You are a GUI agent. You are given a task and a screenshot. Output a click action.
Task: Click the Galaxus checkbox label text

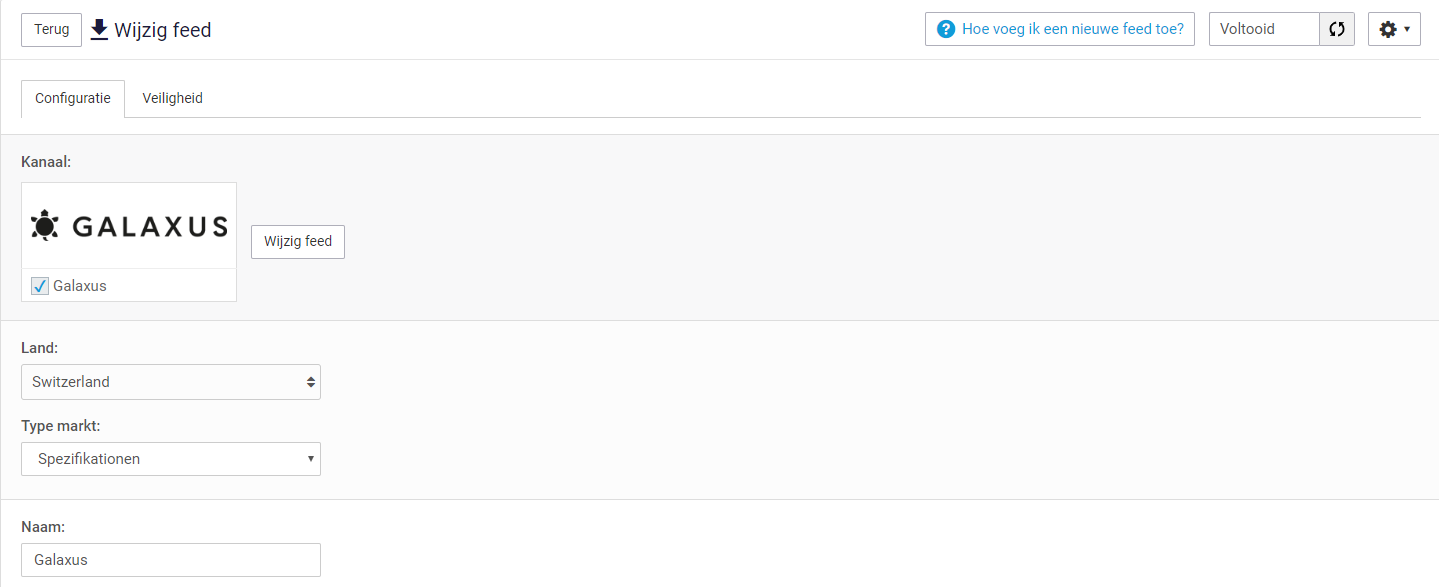coord(80,286)
